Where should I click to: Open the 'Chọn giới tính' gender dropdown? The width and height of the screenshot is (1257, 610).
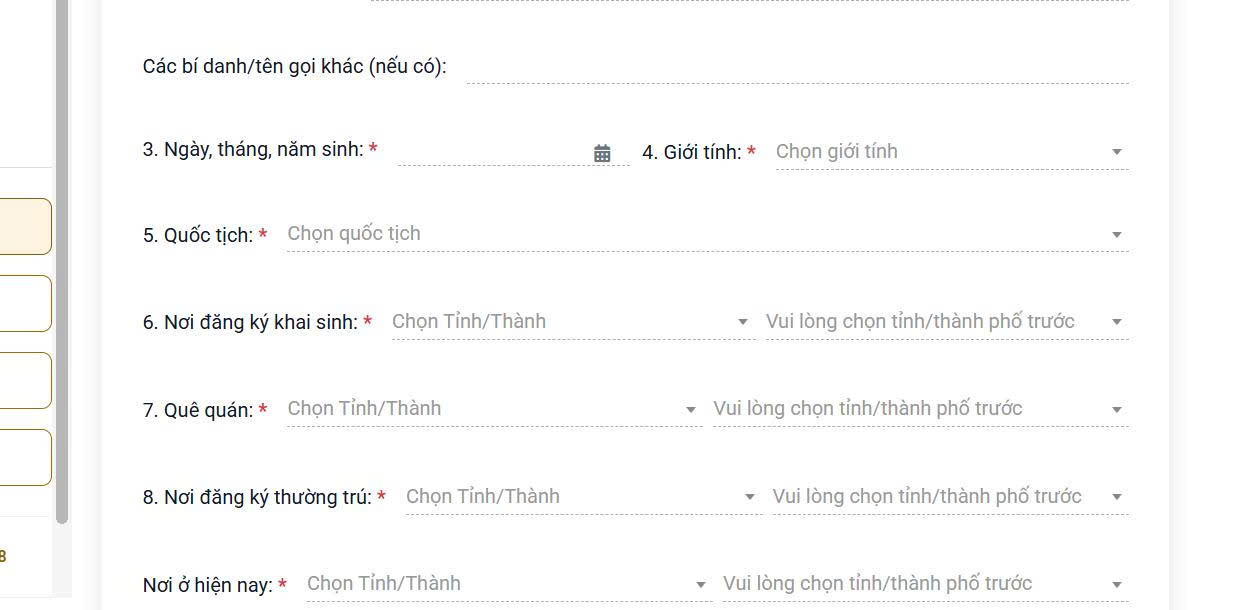pyautogui.click(x=940, y=152)
